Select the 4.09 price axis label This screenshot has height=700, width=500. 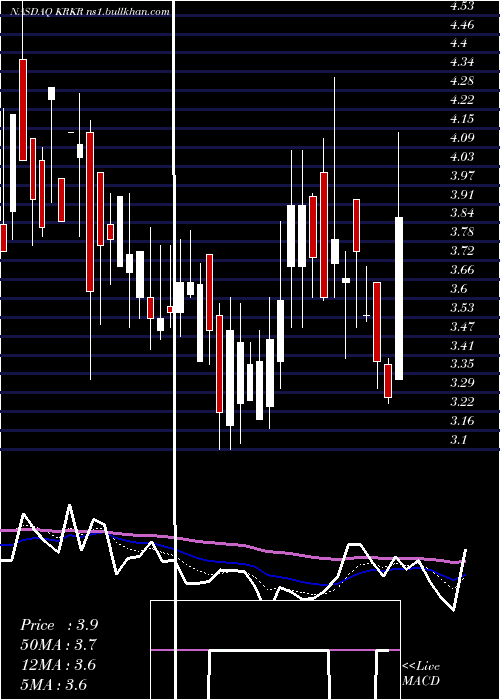click(462, 138)
